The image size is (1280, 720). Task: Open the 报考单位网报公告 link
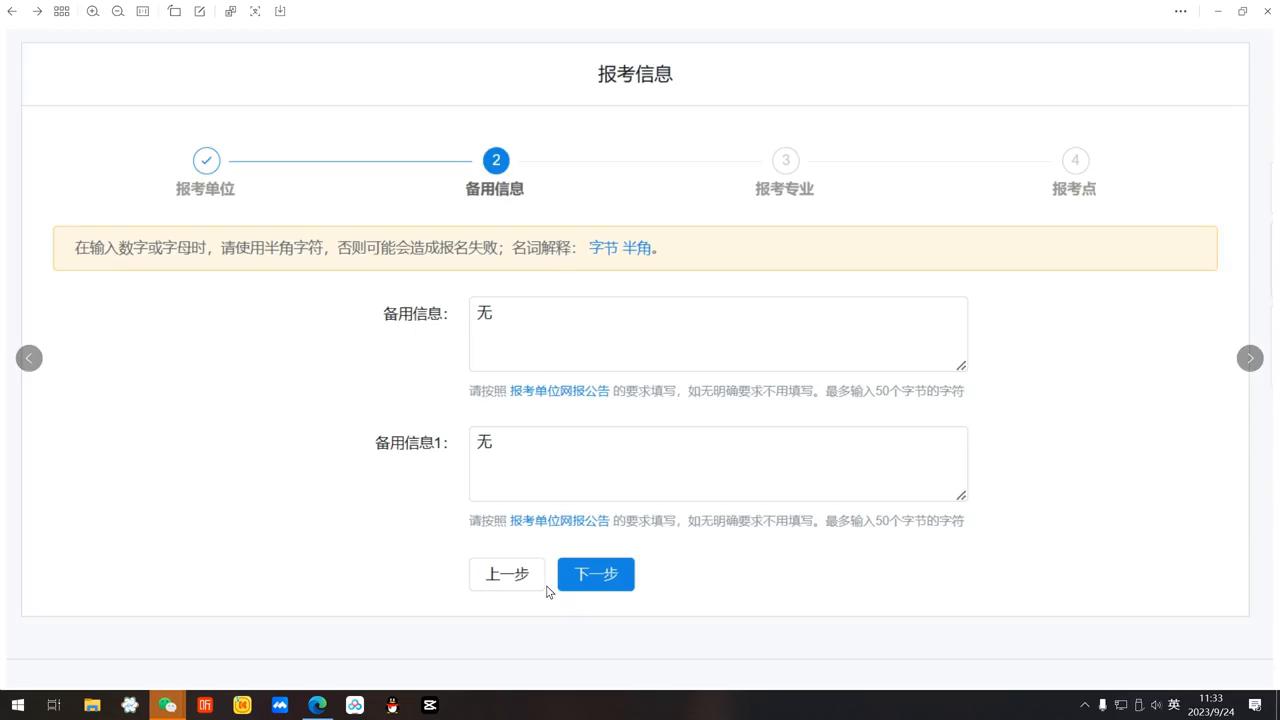(558, 391)
